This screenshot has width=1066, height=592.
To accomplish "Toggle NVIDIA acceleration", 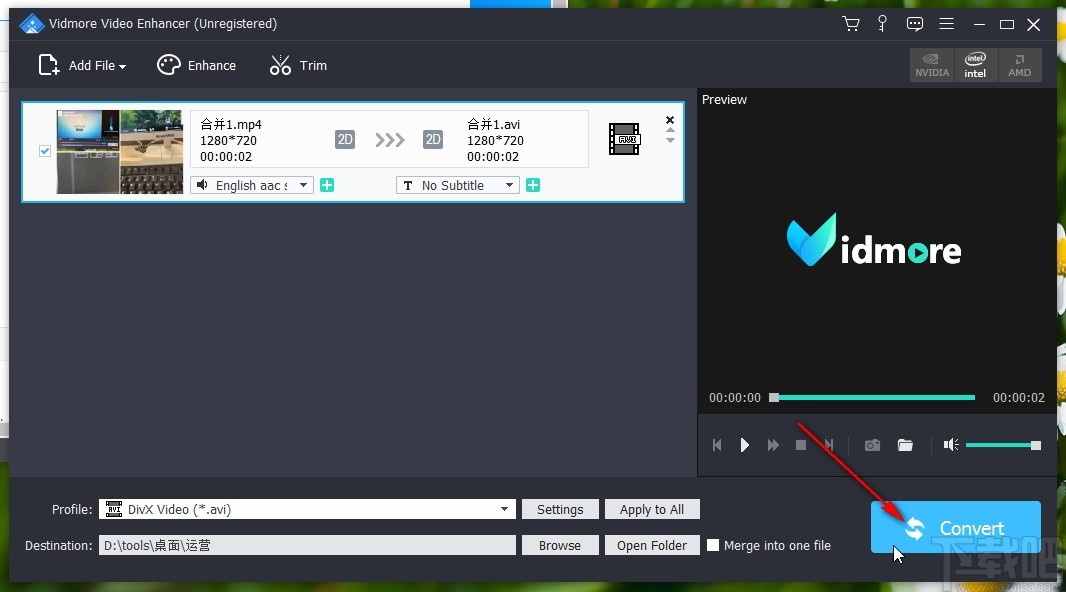I will (x=932, y=65).
